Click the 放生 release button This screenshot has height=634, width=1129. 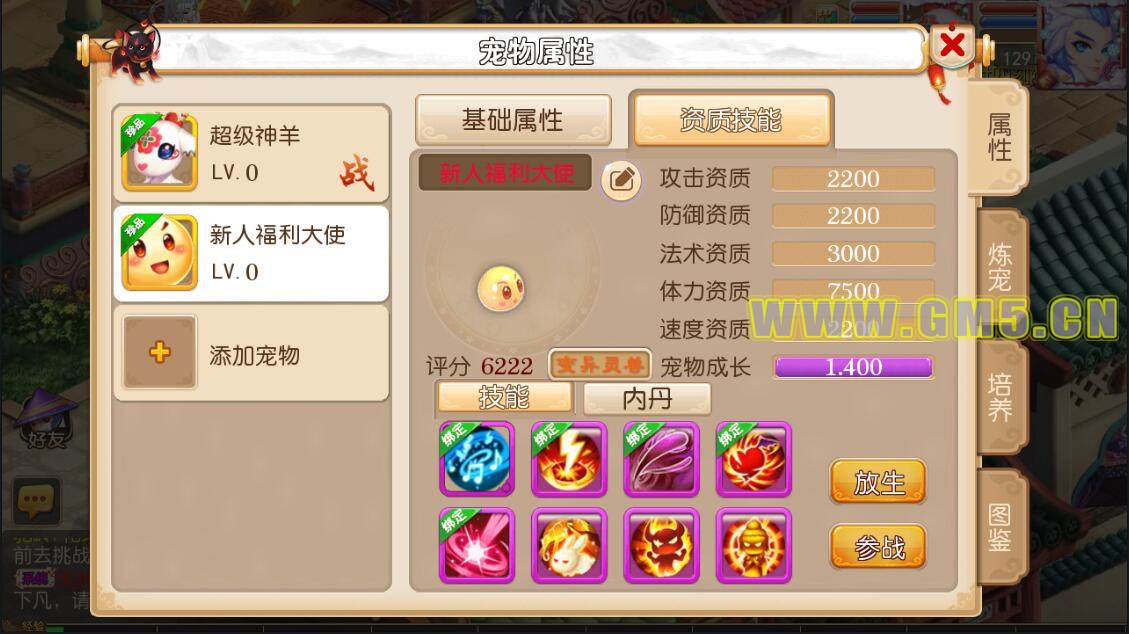pyautogui.click(x=878, y=481)
